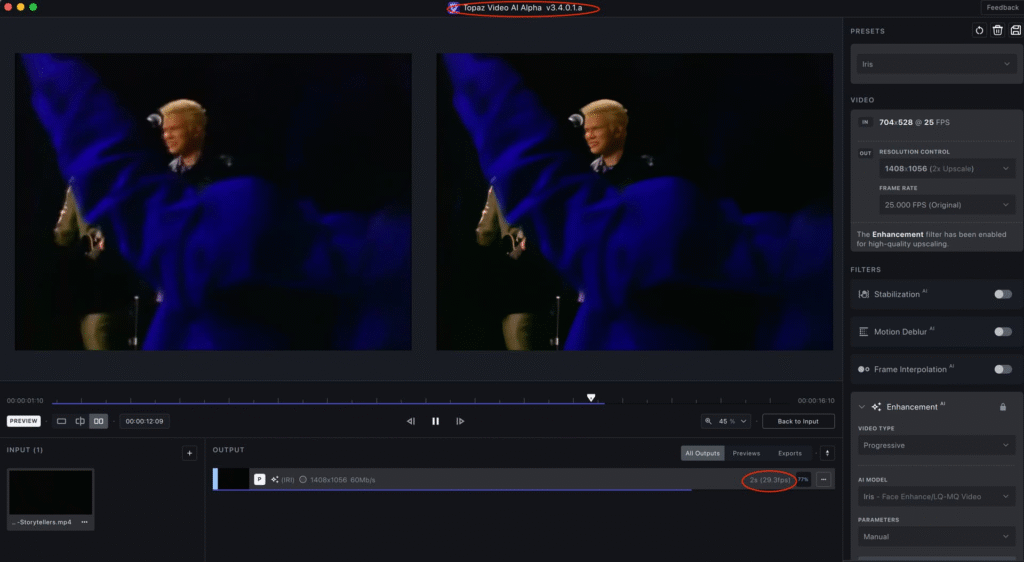Select the side-by-side view icon
Viewport: 1024px width, 562px height.
99,421
